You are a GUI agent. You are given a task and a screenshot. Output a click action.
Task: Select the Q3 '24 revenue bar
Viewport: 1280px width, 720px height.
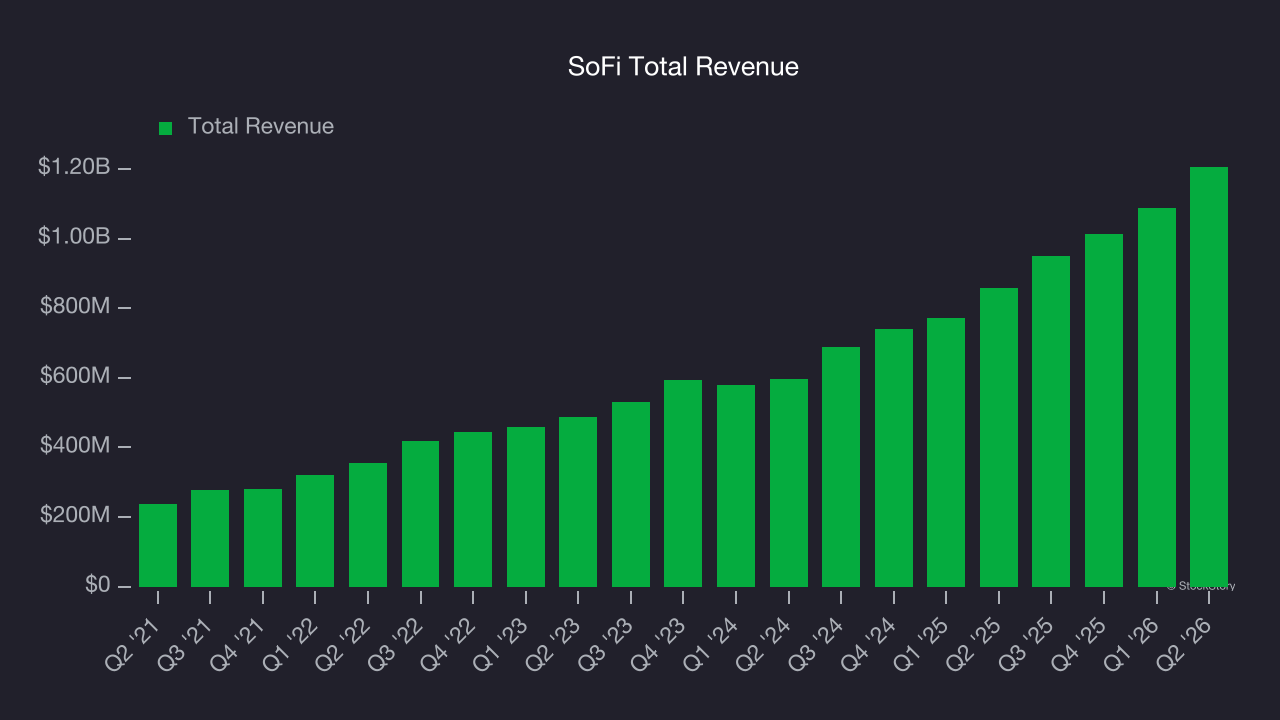tap(841, 467)
